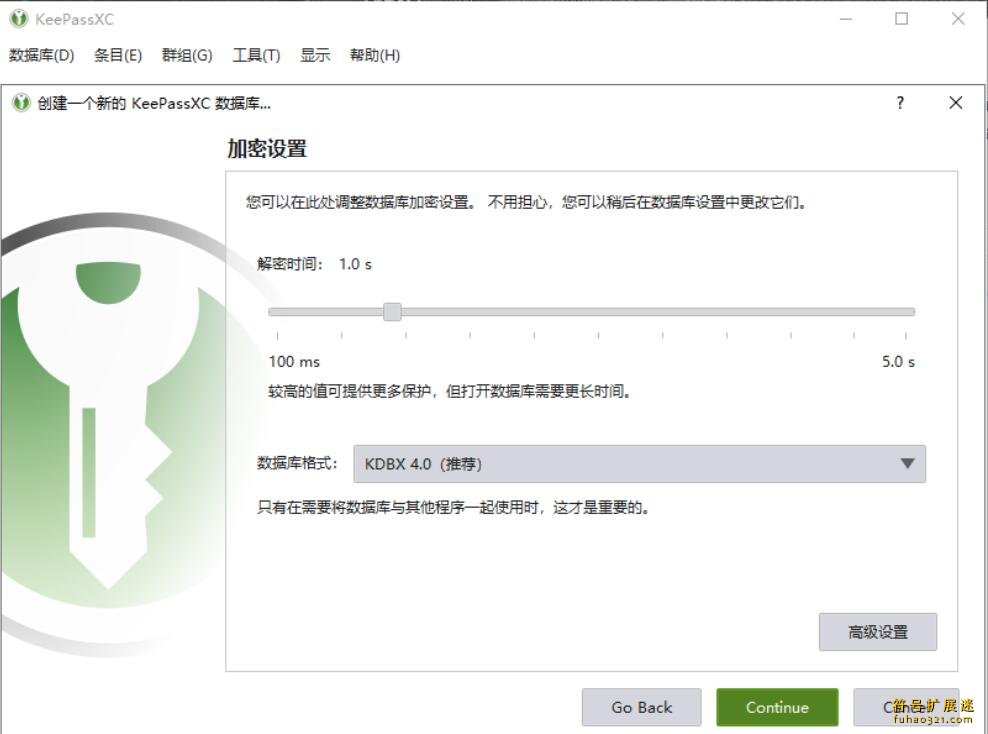Click the dialog help question mark
This screenshot has height=734, width=988.
pyautogui.click(x=900, y=103)
